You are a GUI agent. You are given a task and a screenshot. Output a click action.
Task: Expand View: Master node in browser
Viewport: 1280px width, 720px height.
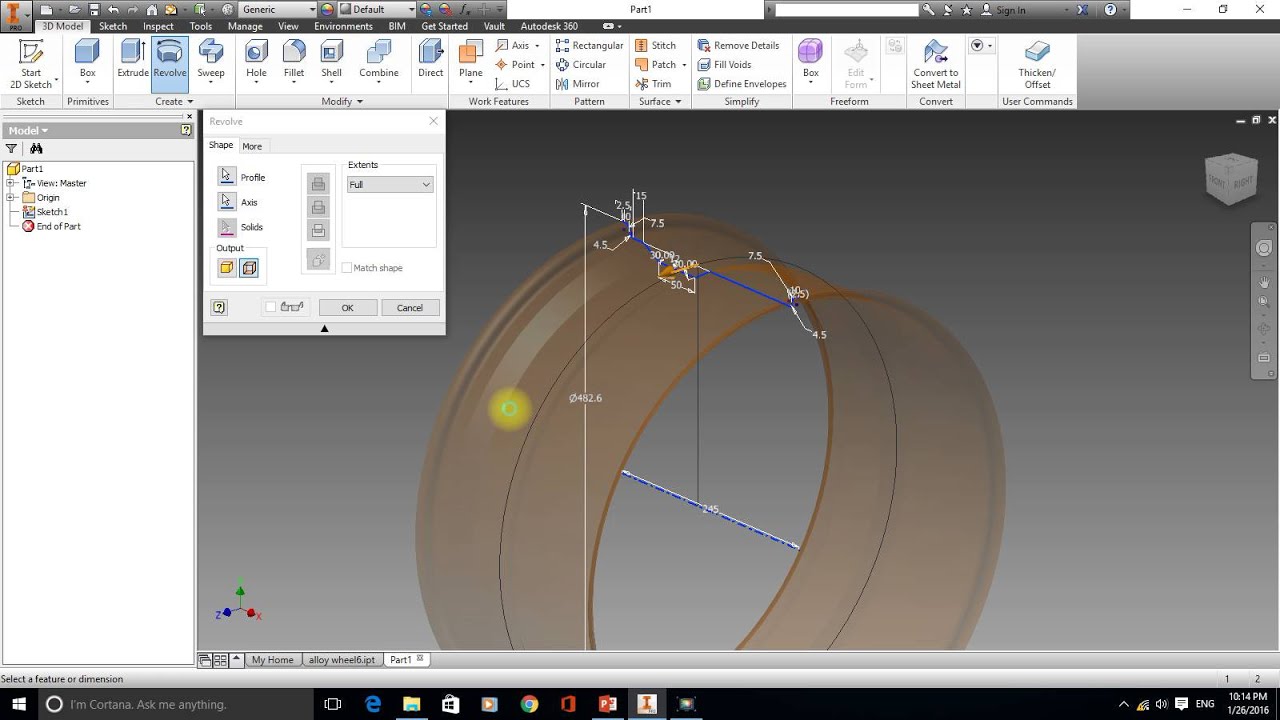10,183
